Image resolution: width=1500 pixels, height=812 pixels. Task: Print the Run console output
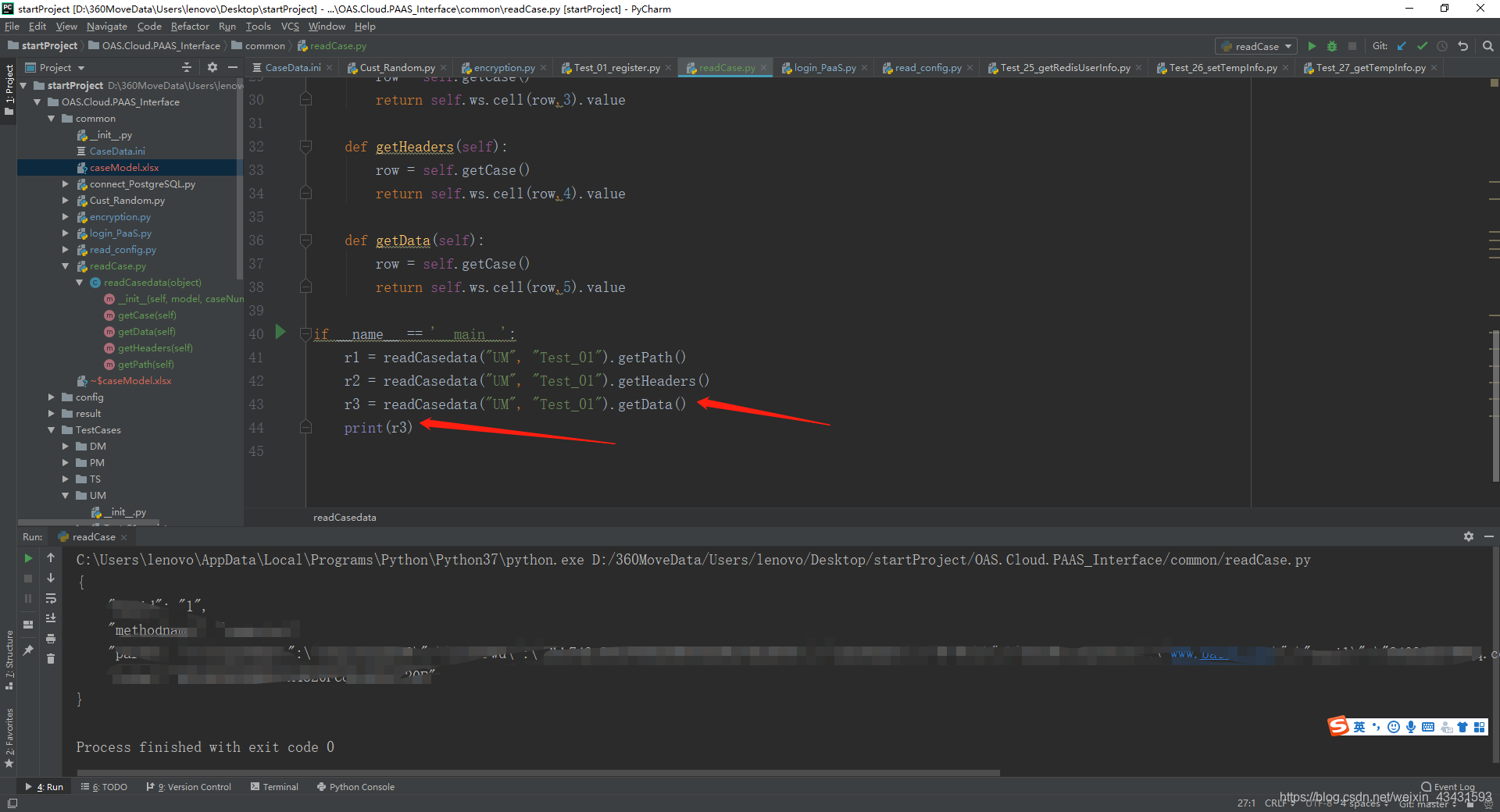pos(51,639)
